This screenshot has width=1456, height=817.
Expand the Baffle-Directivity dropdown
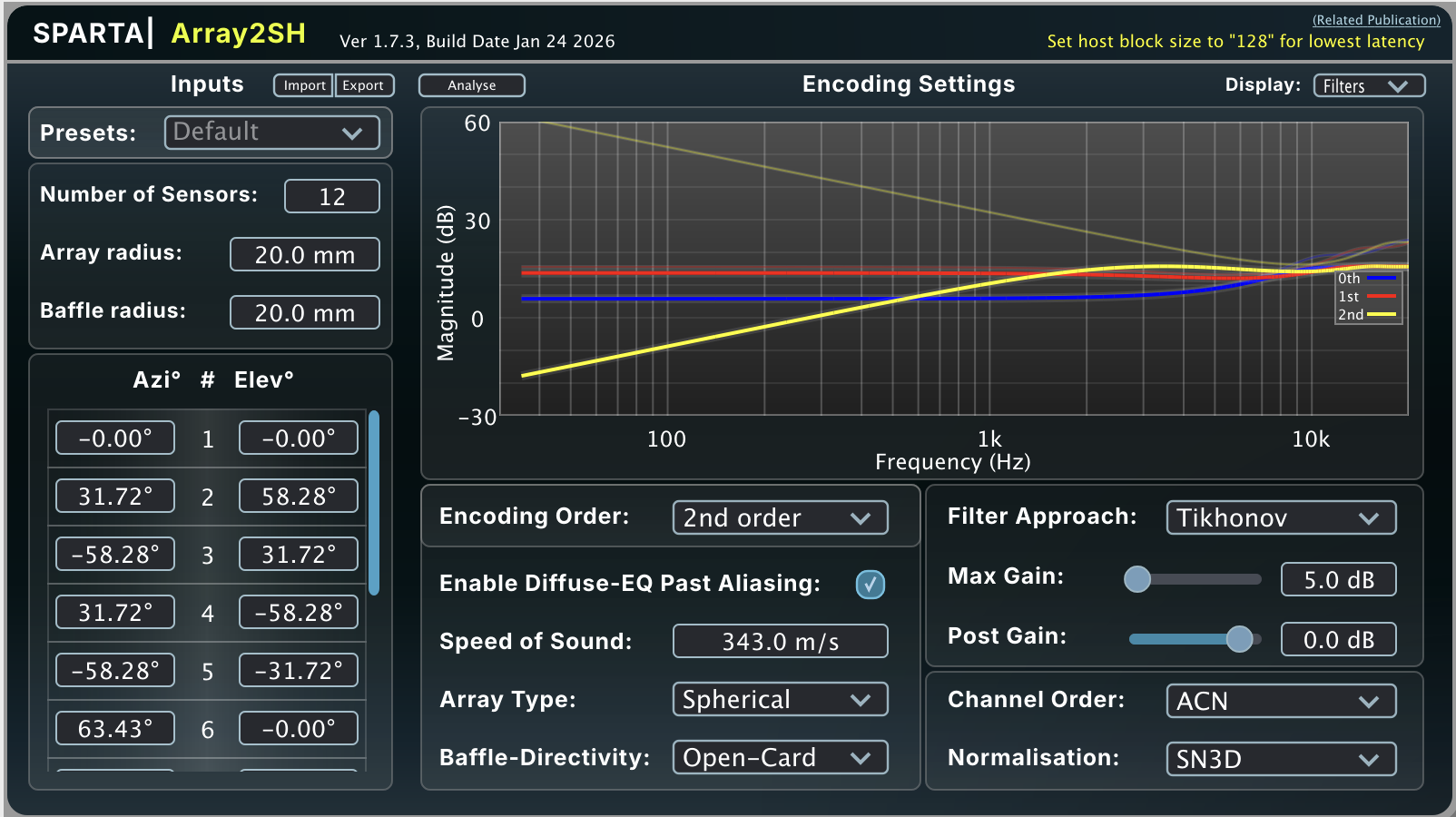(x=780, y=757)
